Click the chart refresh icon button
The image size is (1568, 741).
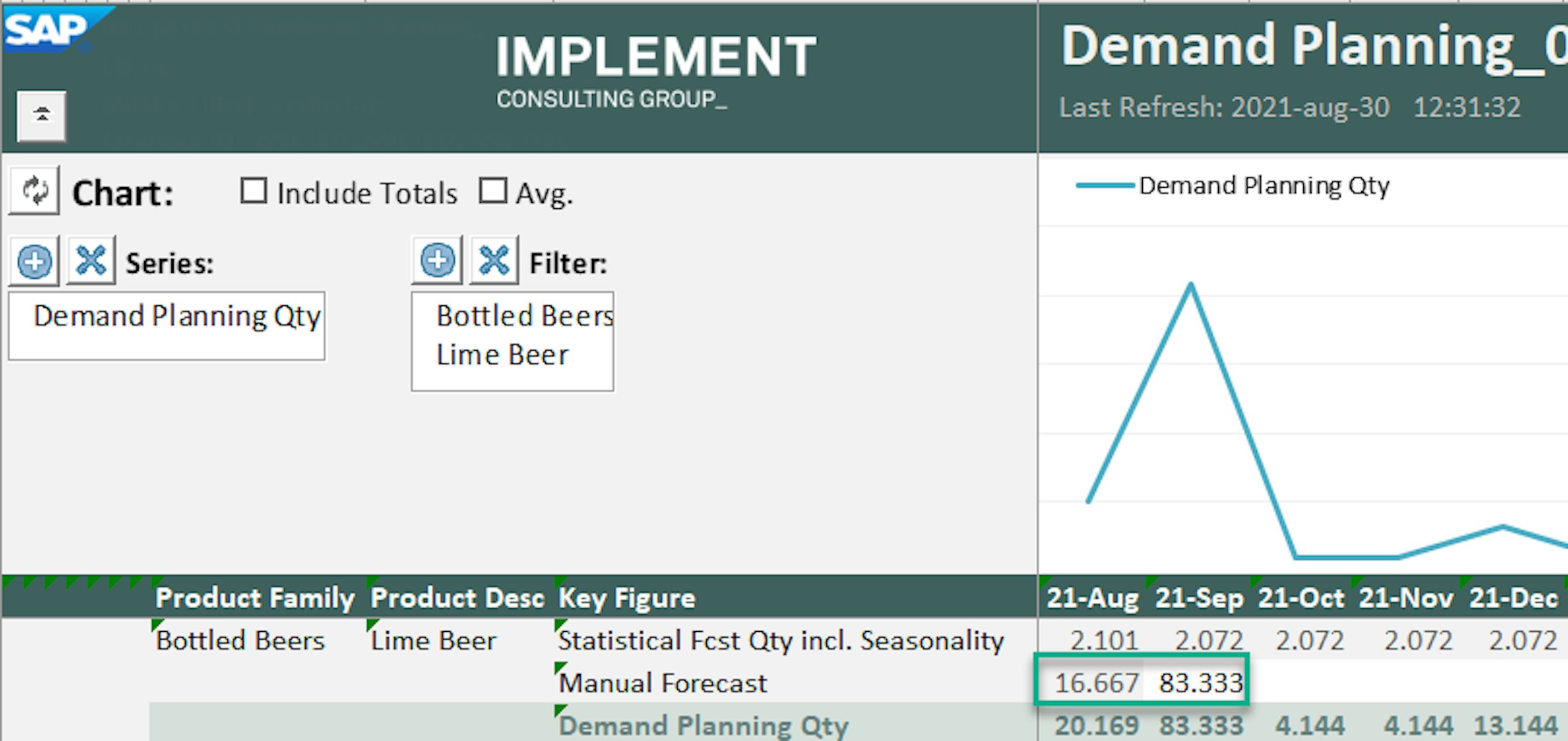pyautogui.click(x=34, y=191)
